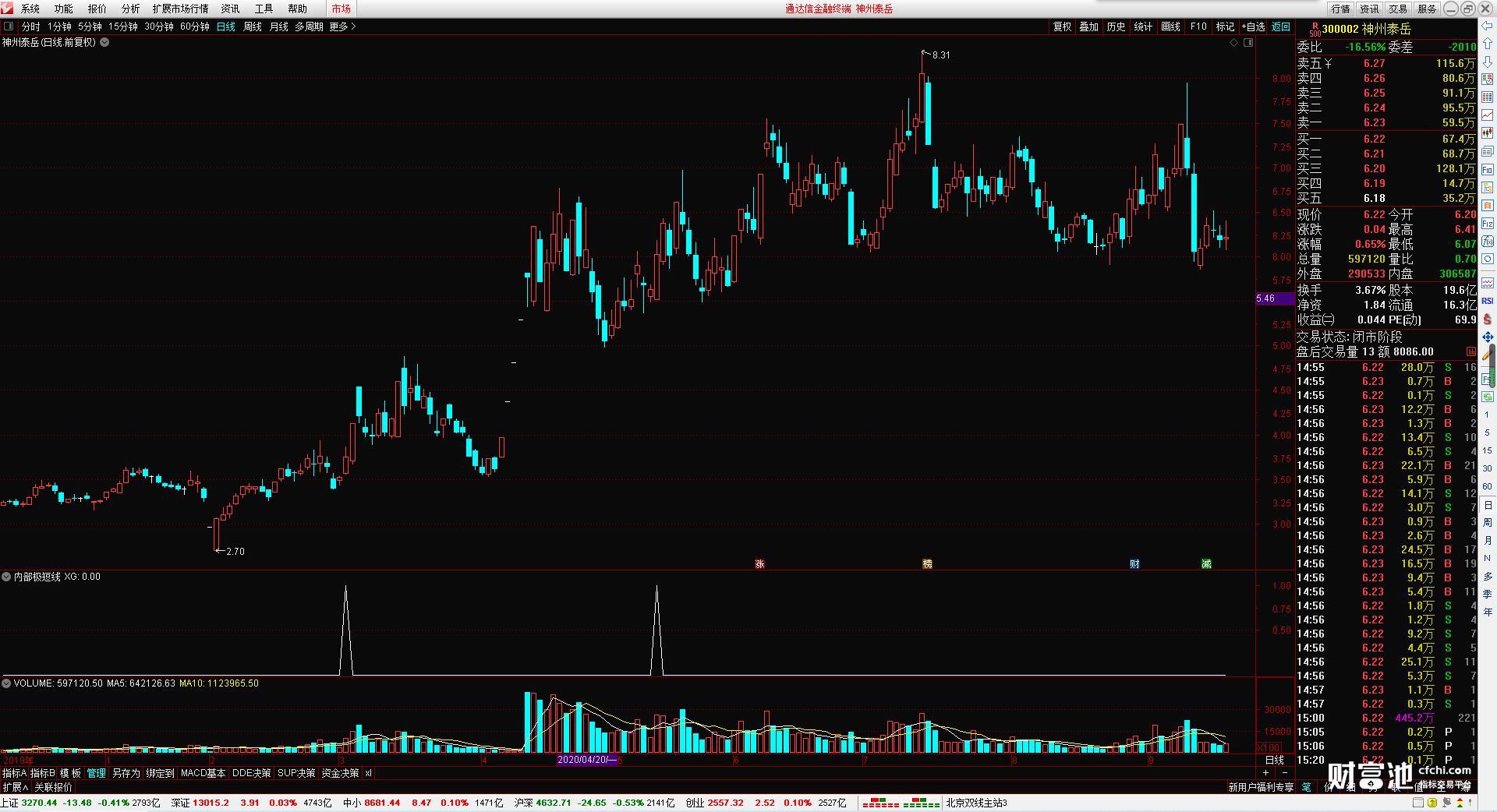Open the 画线 drawing tools menu
Screen dimensions: 1497x812
pos(1170,26)
